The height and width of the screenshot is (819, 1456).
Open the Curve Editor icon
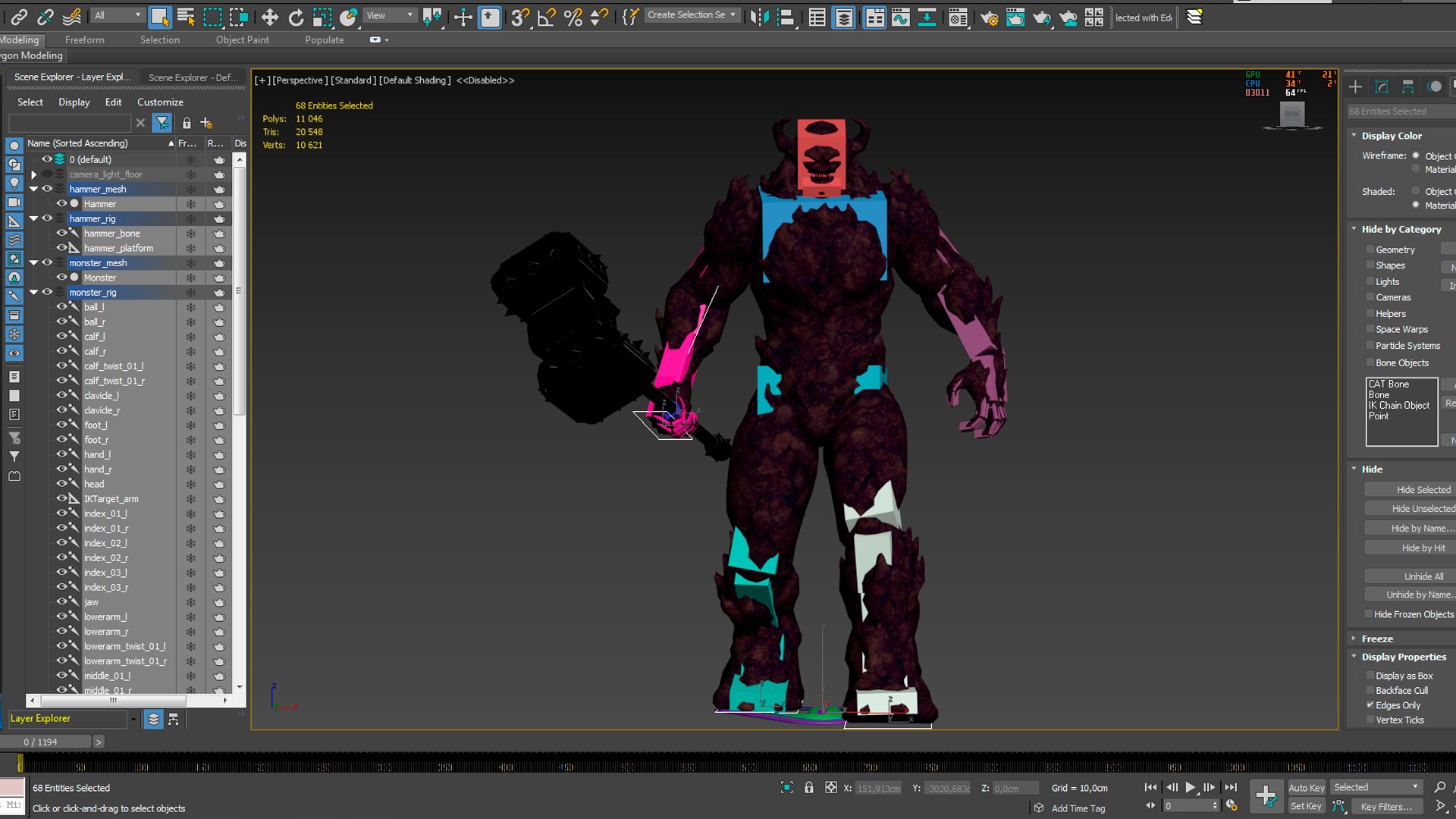(x=900, y=16)
